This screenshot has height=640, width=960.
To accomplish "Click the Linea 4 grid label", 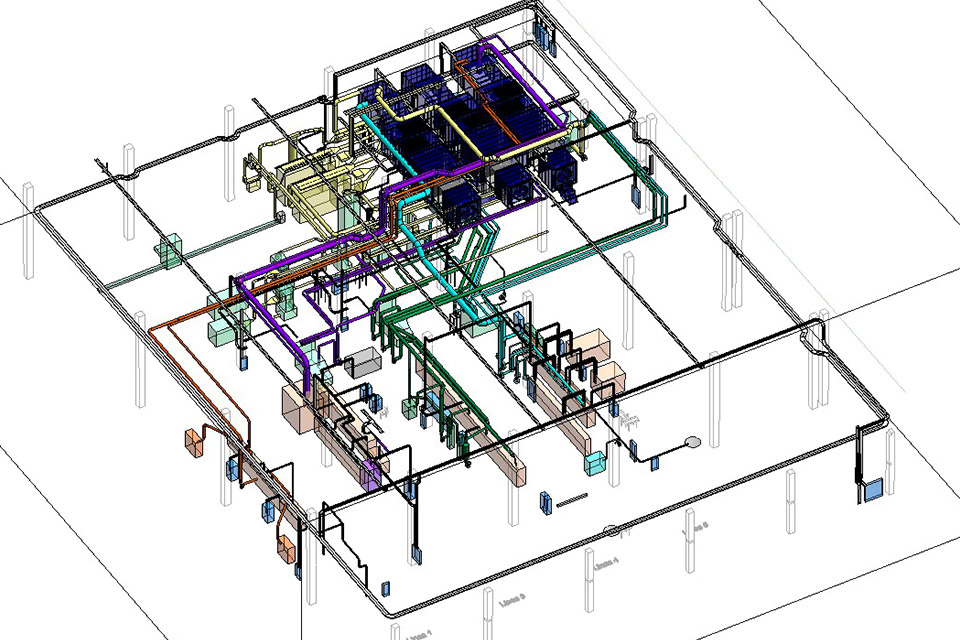I will coord(606,562).
